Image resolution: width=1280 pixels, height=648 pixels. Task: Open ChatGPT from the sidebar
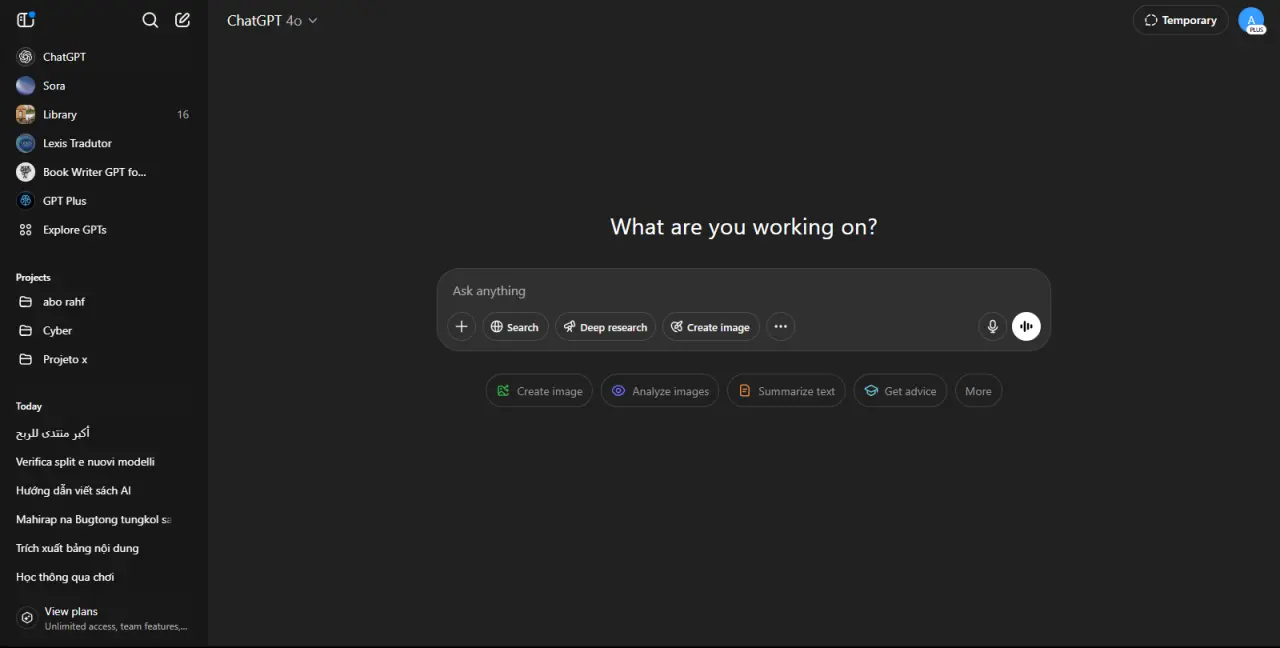pos(104,57)
